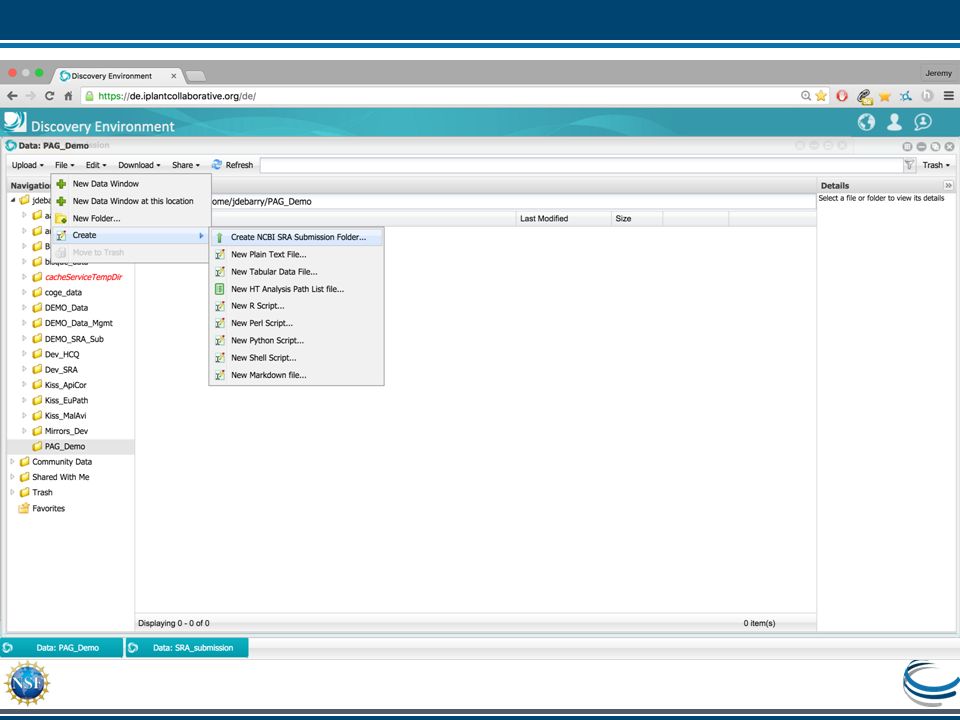The height and width of the screenshot is (720, 960).
Task: Open Shared With Me folder
Action: 61,477
